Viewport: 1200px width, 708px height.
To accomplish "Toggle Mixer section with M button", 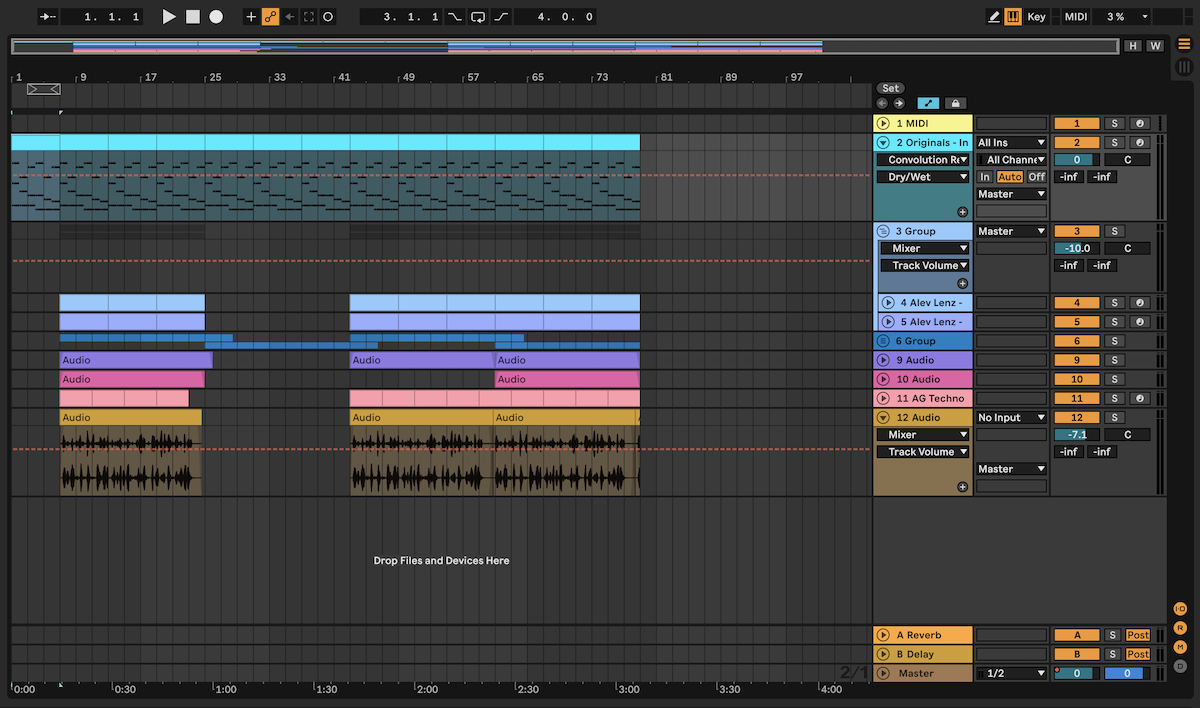I will pos(1180,647).
